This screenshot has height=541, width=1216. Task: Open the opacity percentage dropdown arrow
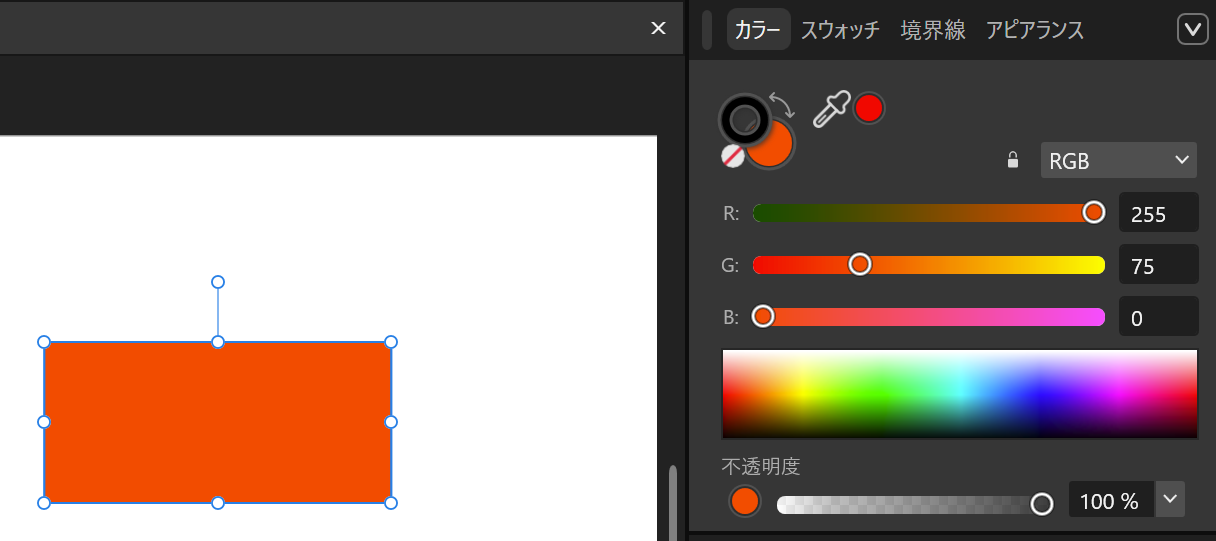click(1170, 500)
